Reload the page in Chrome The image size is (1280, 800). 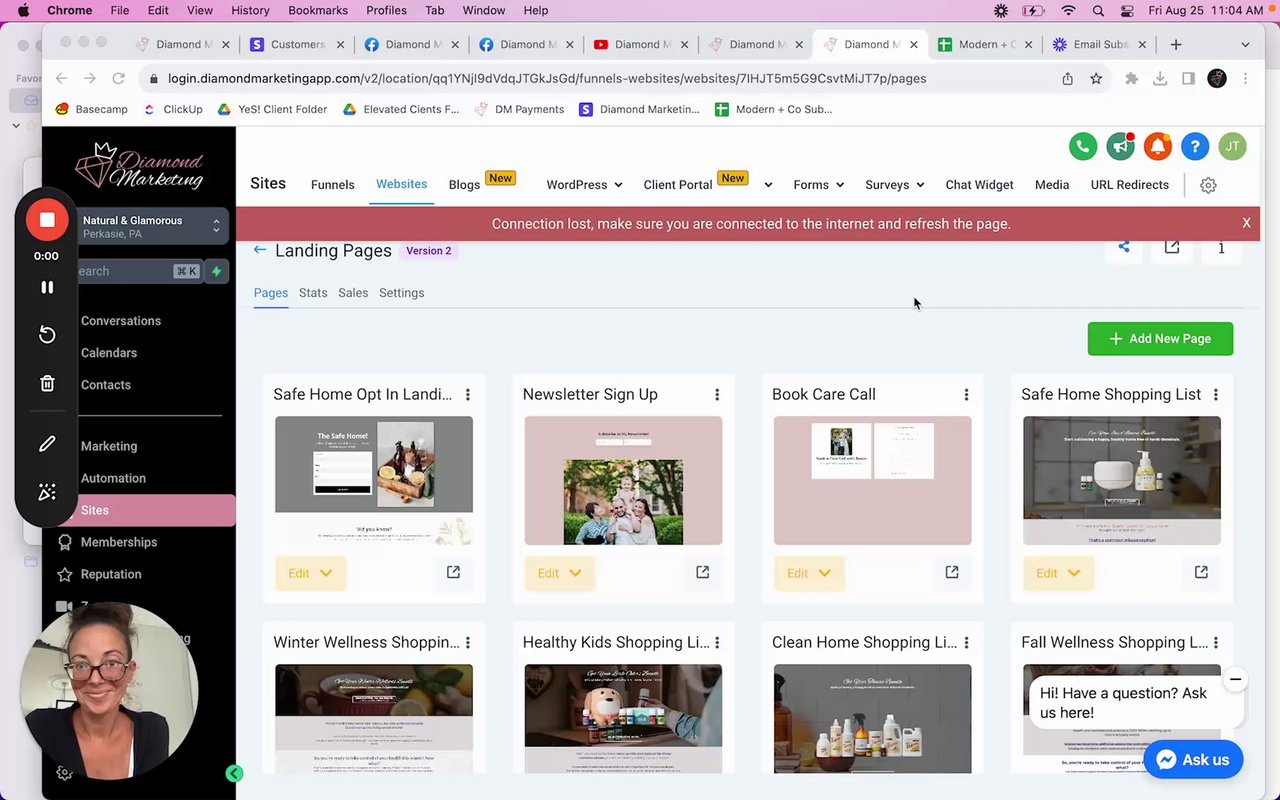click(118, 78)
